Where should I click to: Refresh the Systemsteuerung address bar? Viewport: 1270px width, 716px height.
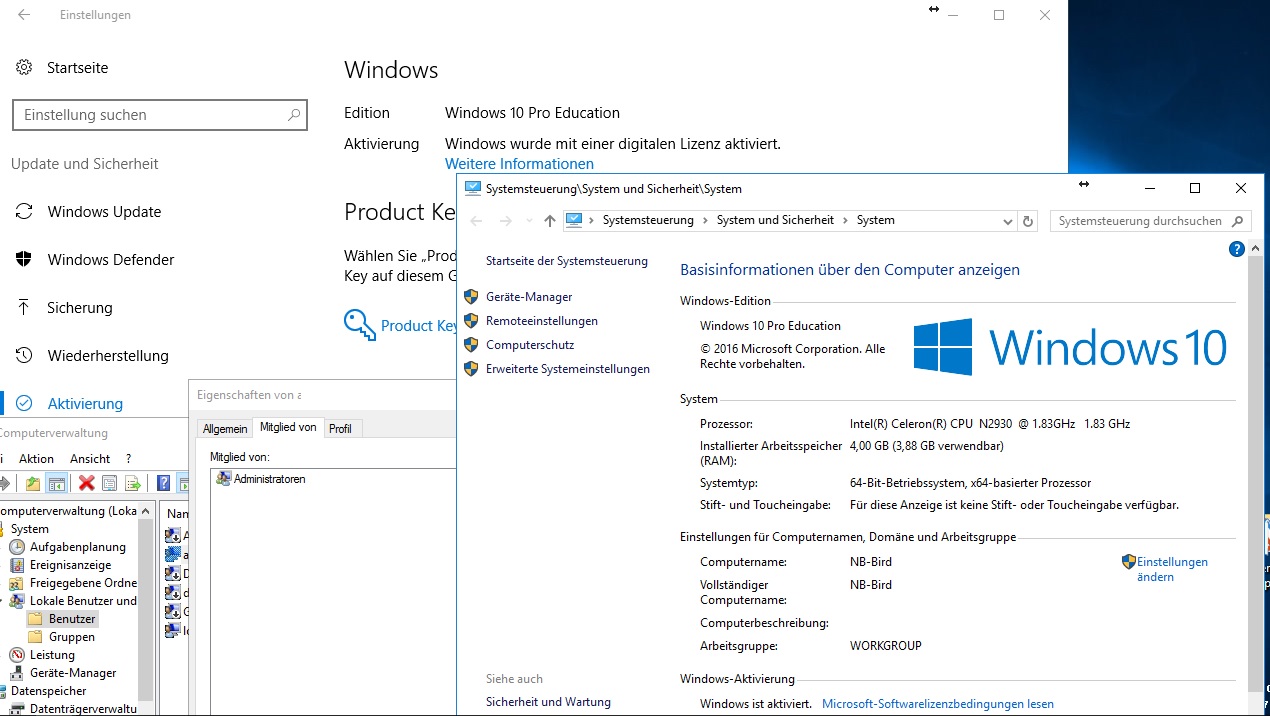pos(1028,221)
